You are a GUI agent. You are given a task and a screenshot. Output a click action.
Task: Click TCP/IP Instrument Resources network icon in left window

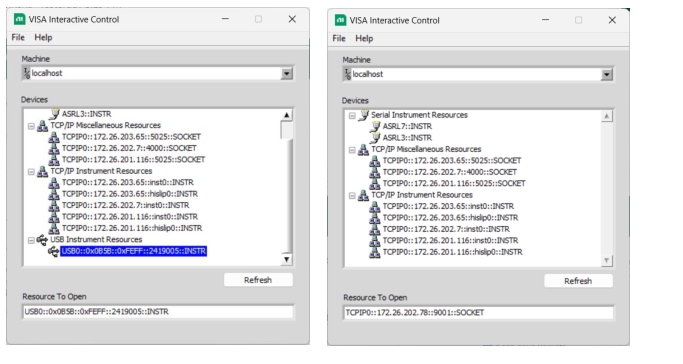tap(42, 172)
